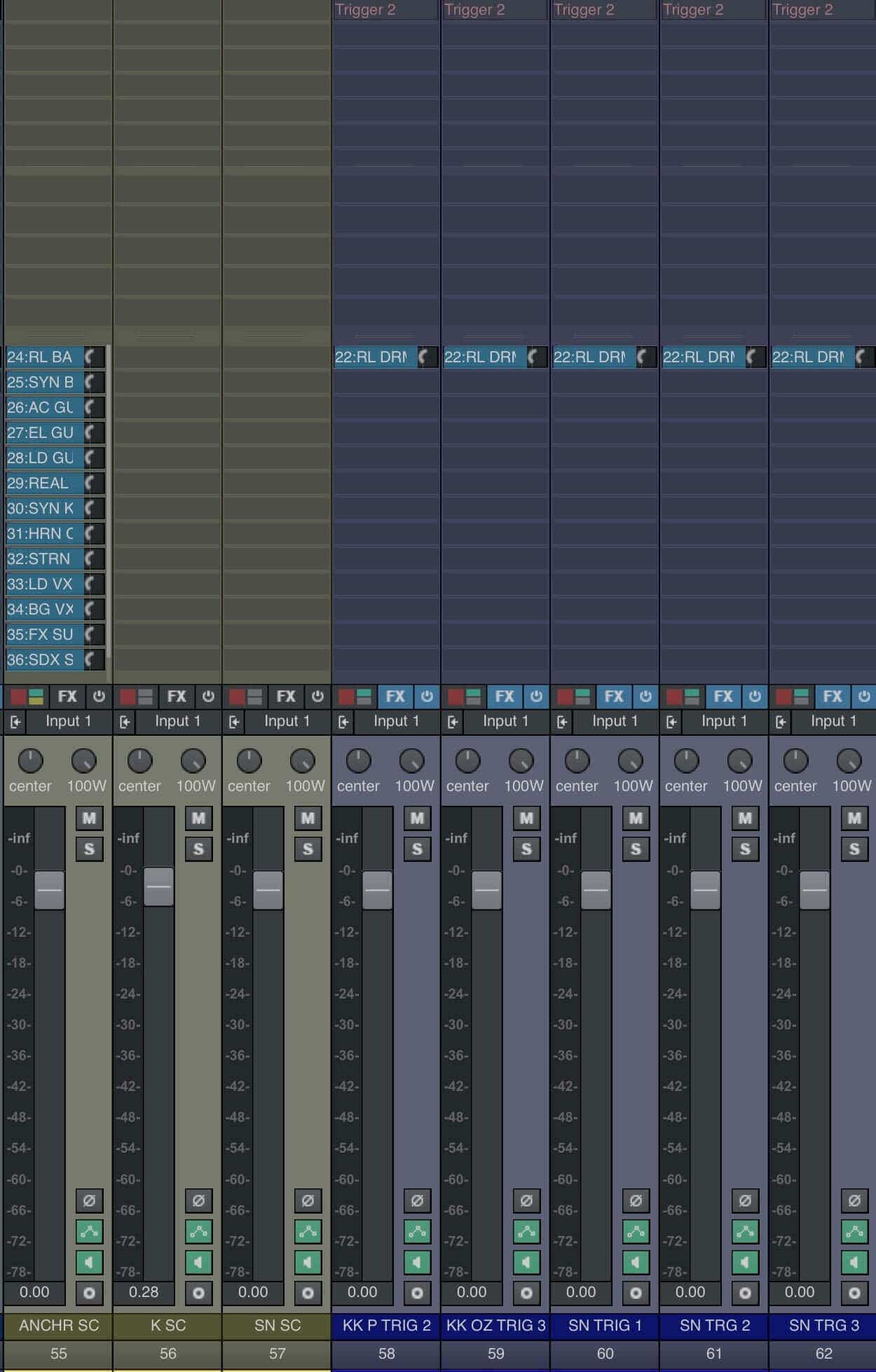Toggle input monitoring speaker on ANCHR SC
Screen dimensions: 876x1372
click(89, 1262)
